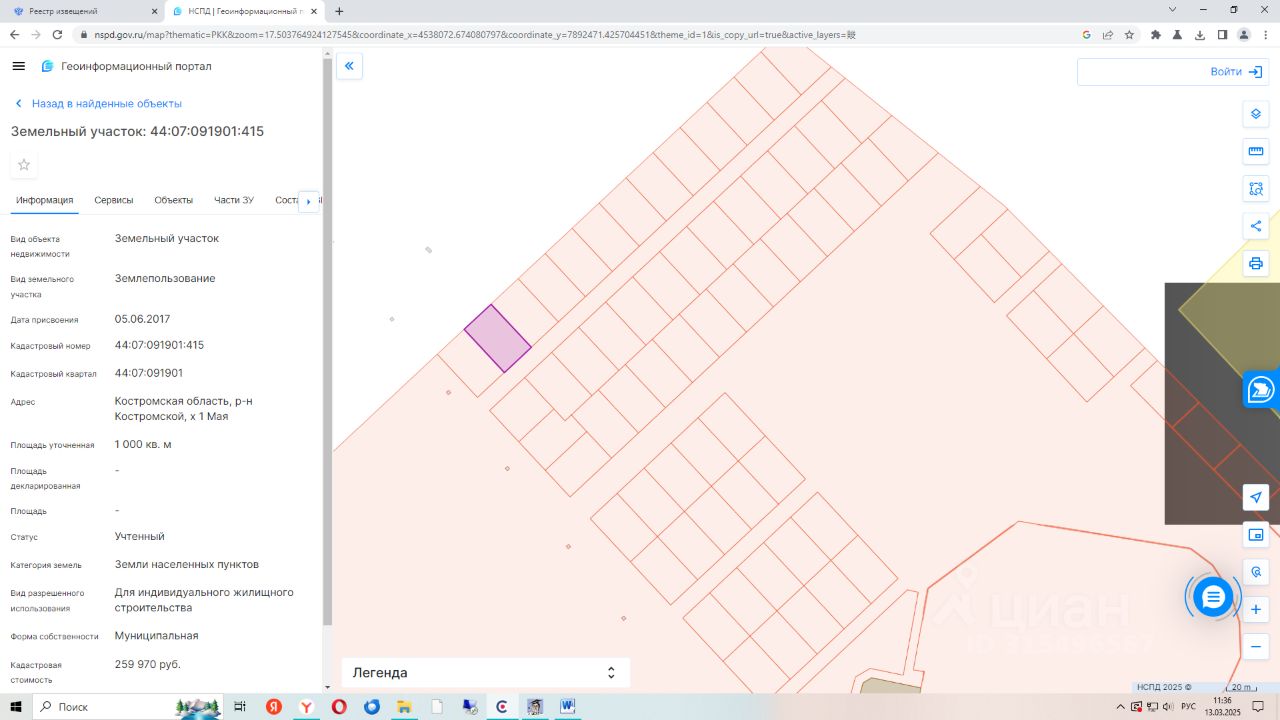Share the map via share icon
Image resolution: width=1280 pixels, height=720 pixels.
(x=1256, y=226)
